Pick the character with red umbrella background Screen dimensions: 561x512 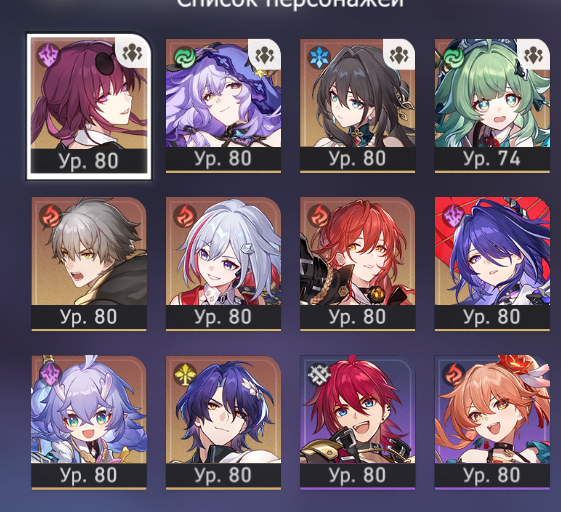(x=492, y=264)
